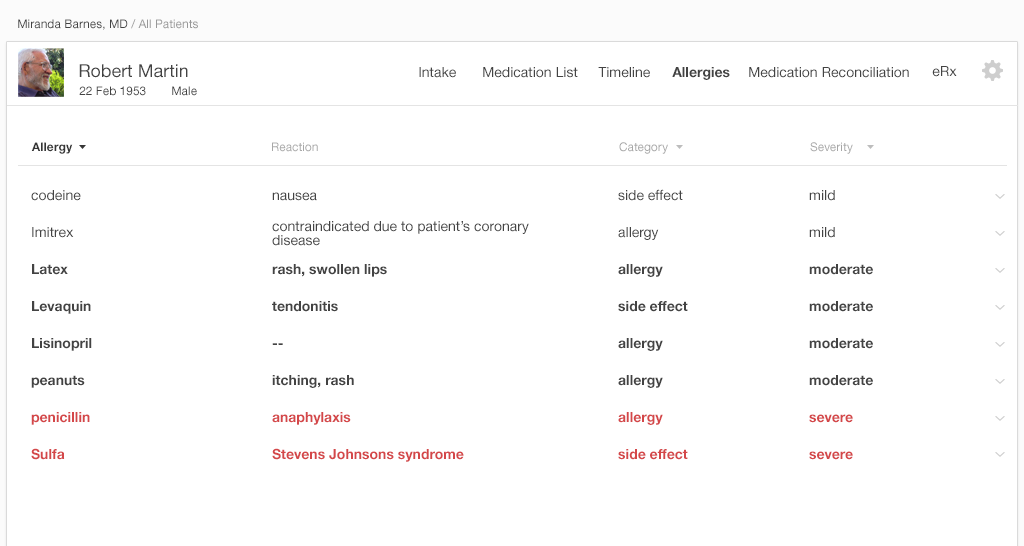This screenshot has width=1024, height=546.
Task: Expand the peanuts row chevron
Action: [1000, 381]
